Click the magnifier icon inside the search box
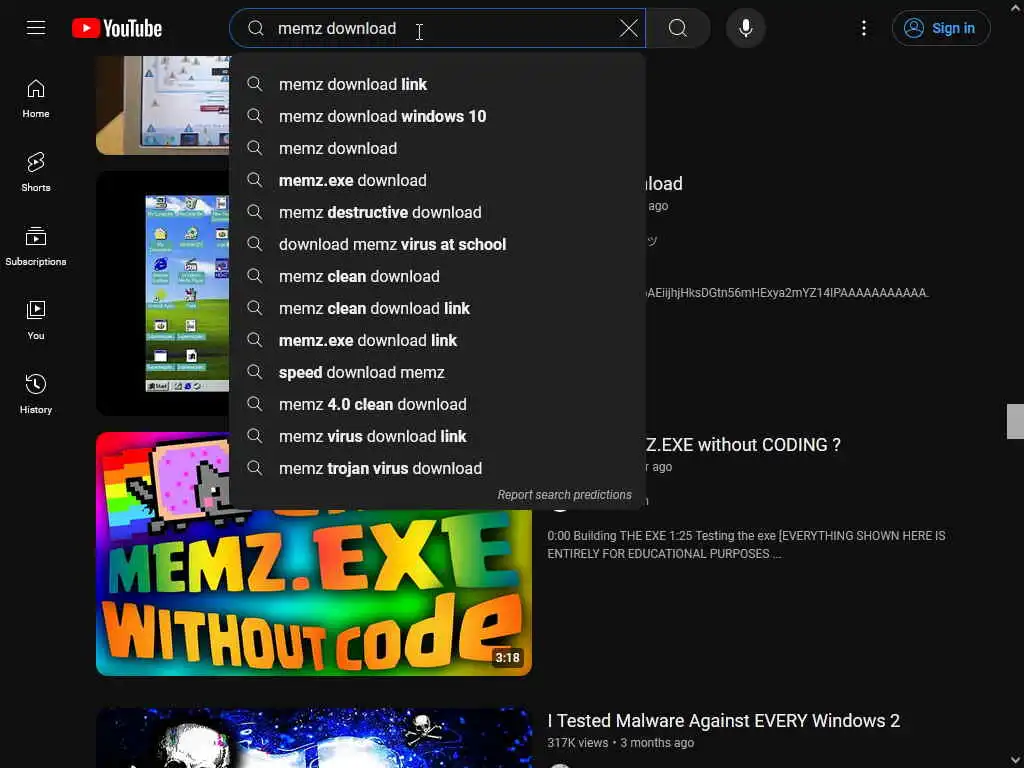1024x768 pixels. pyautogui.click(x=255, y=28)
